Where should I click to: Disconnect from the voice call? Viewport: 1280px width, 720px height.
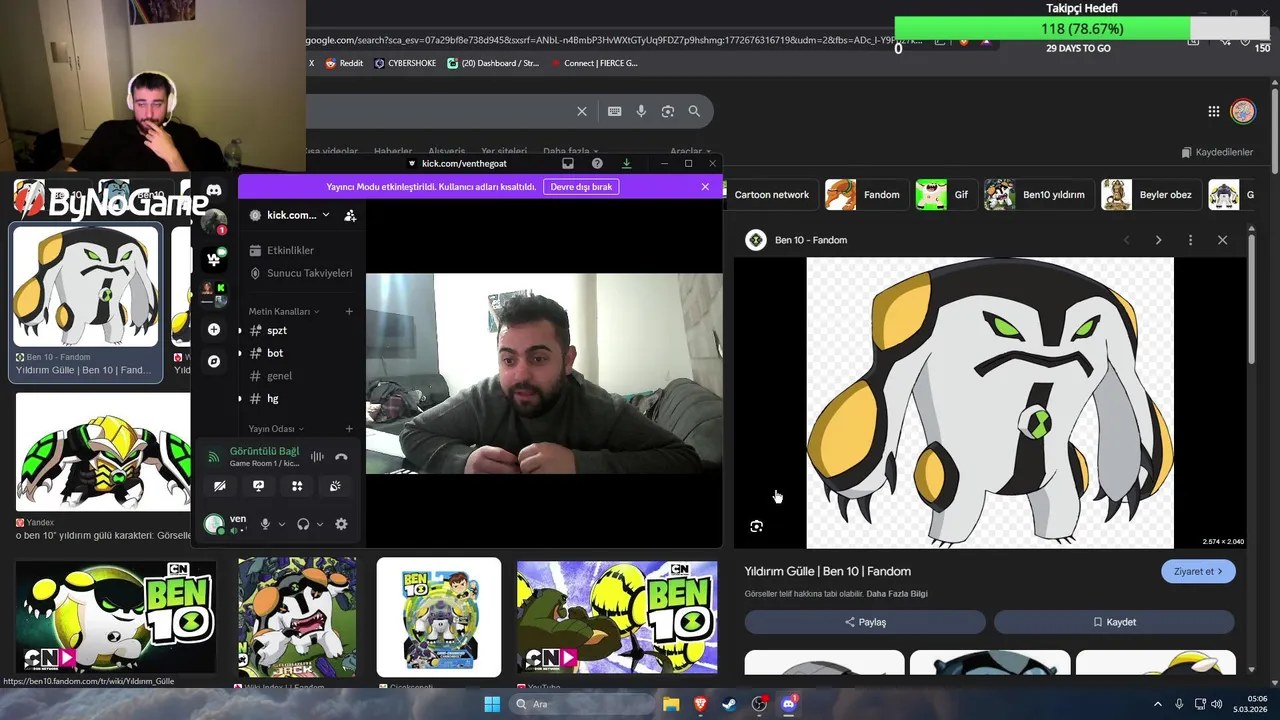pos(341,457)
